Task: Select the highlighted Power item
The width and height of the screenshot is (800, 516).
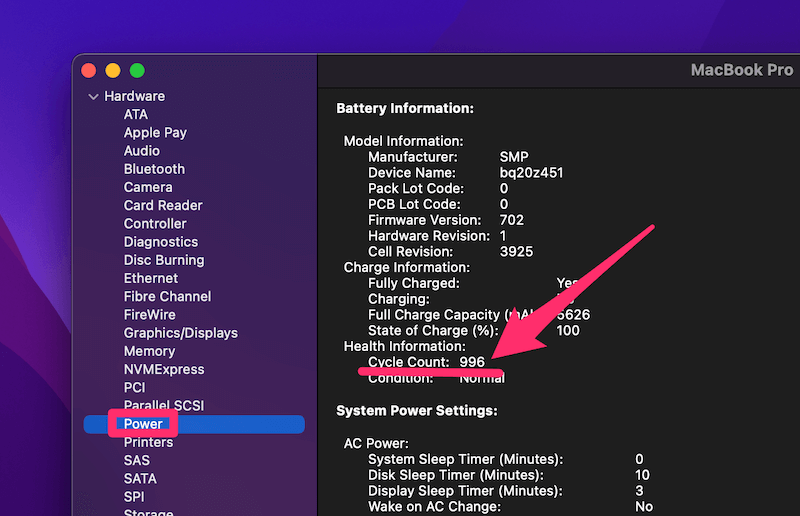Action: pyautogui.click(x=194, y=424)
